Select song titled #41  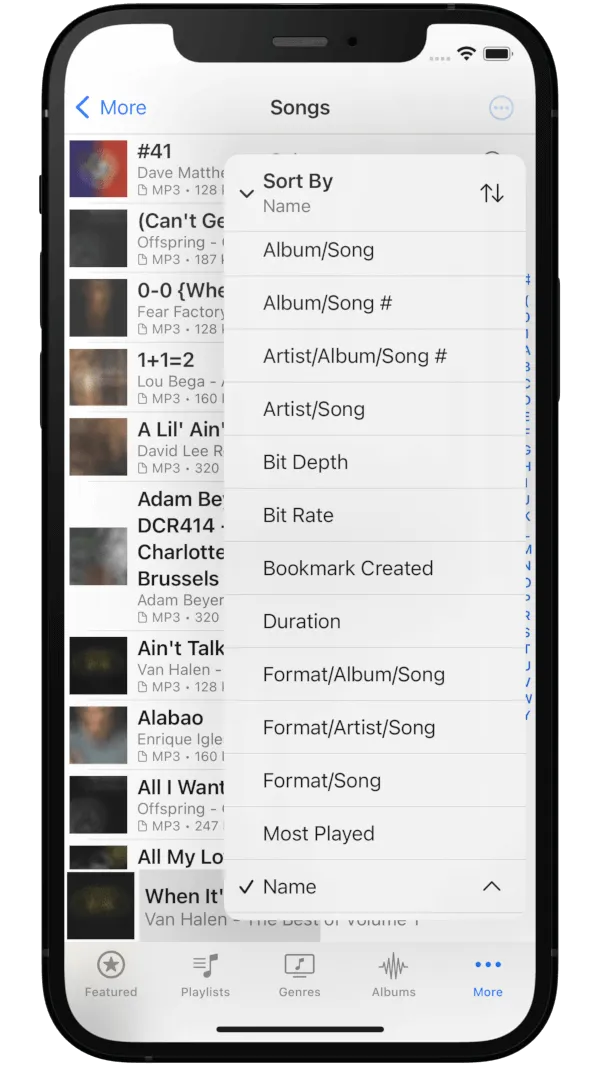coord(154,151)
